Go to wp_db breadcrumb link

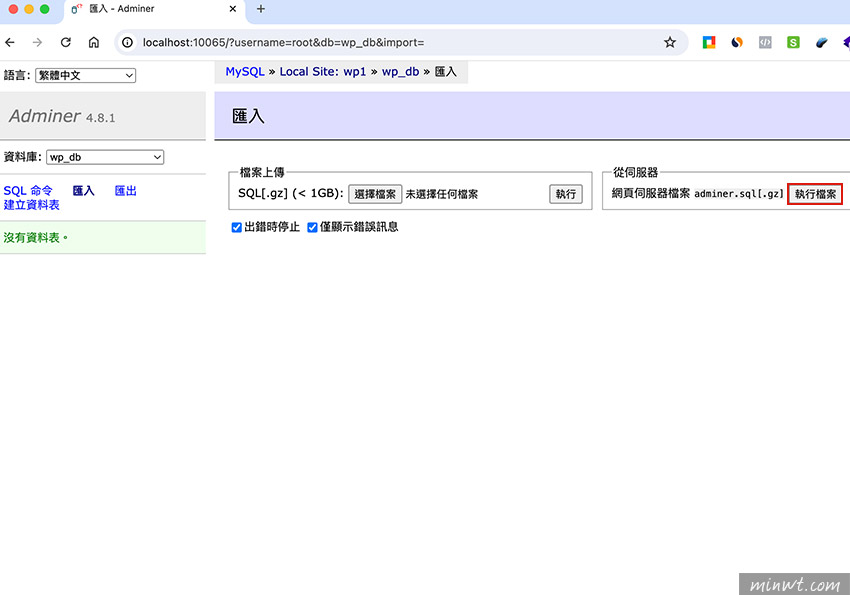[400, 72]
